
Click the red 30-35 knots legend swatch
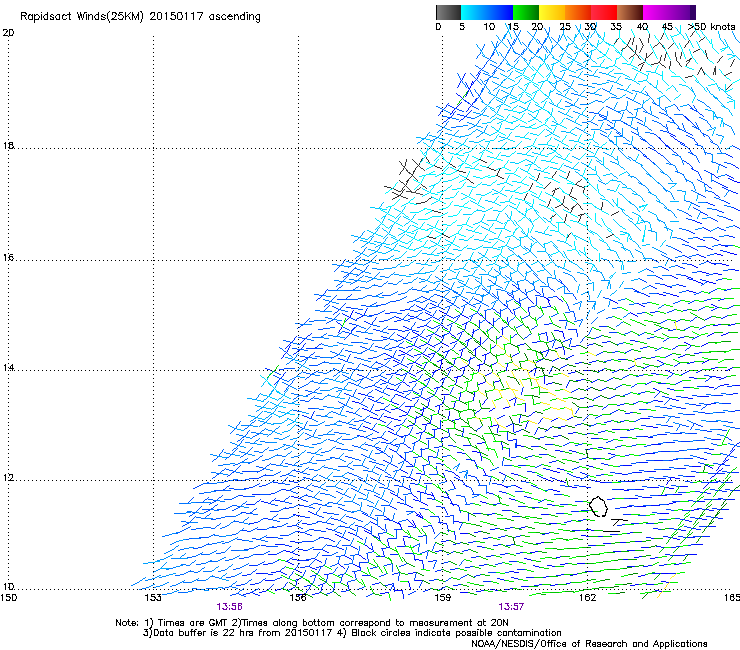pyautogui.click(x=604, y=12)
